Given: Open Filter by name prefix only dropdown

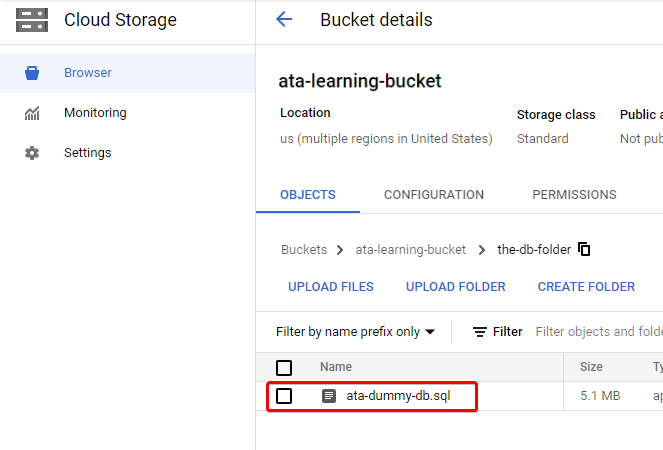Looking at the screenshot, I should point(355,332).
